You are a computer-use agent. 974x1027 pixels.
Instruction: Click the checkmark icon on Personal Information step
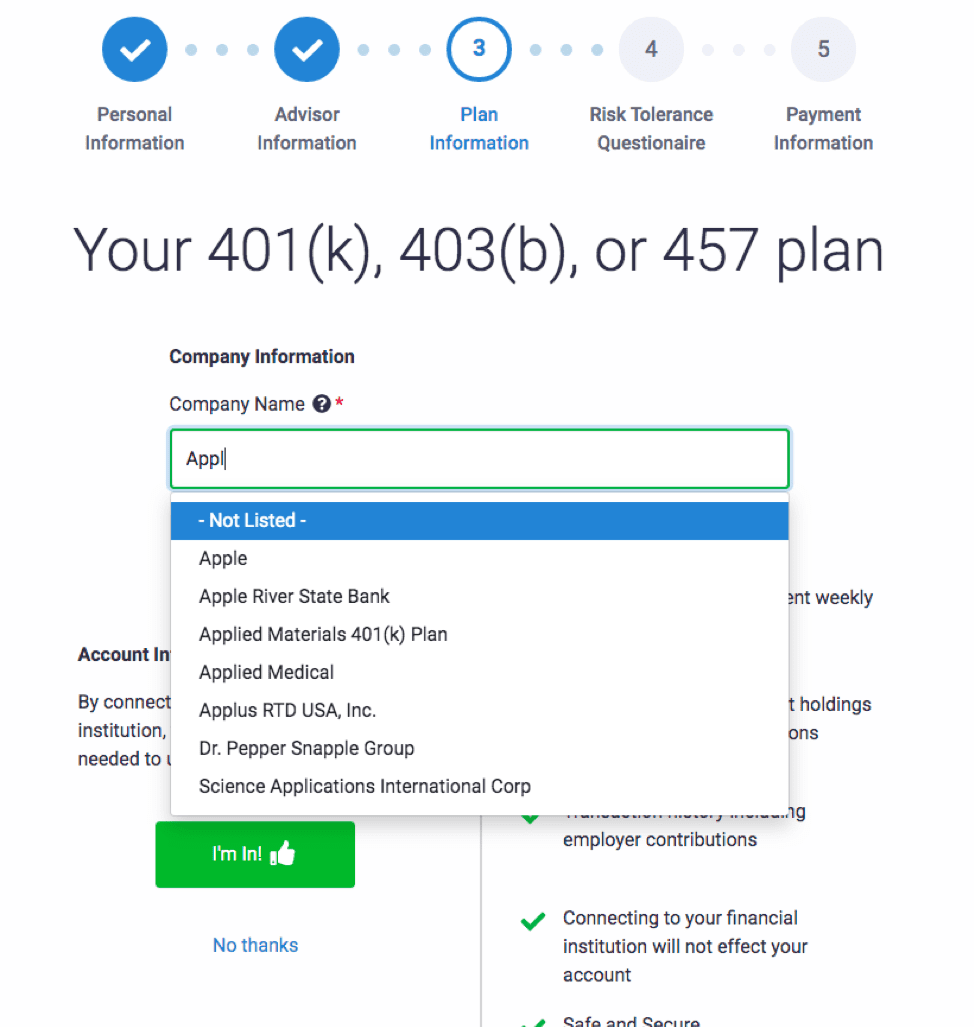coord(134,49)
